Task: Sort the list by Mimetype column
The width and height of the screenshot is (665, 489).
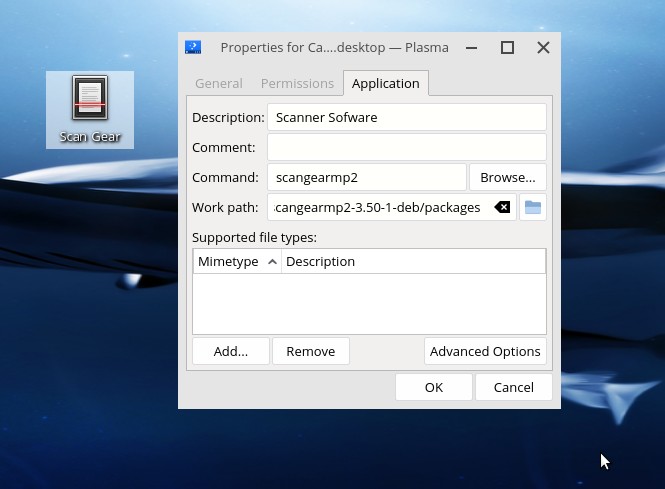Action: click(236, 261)
